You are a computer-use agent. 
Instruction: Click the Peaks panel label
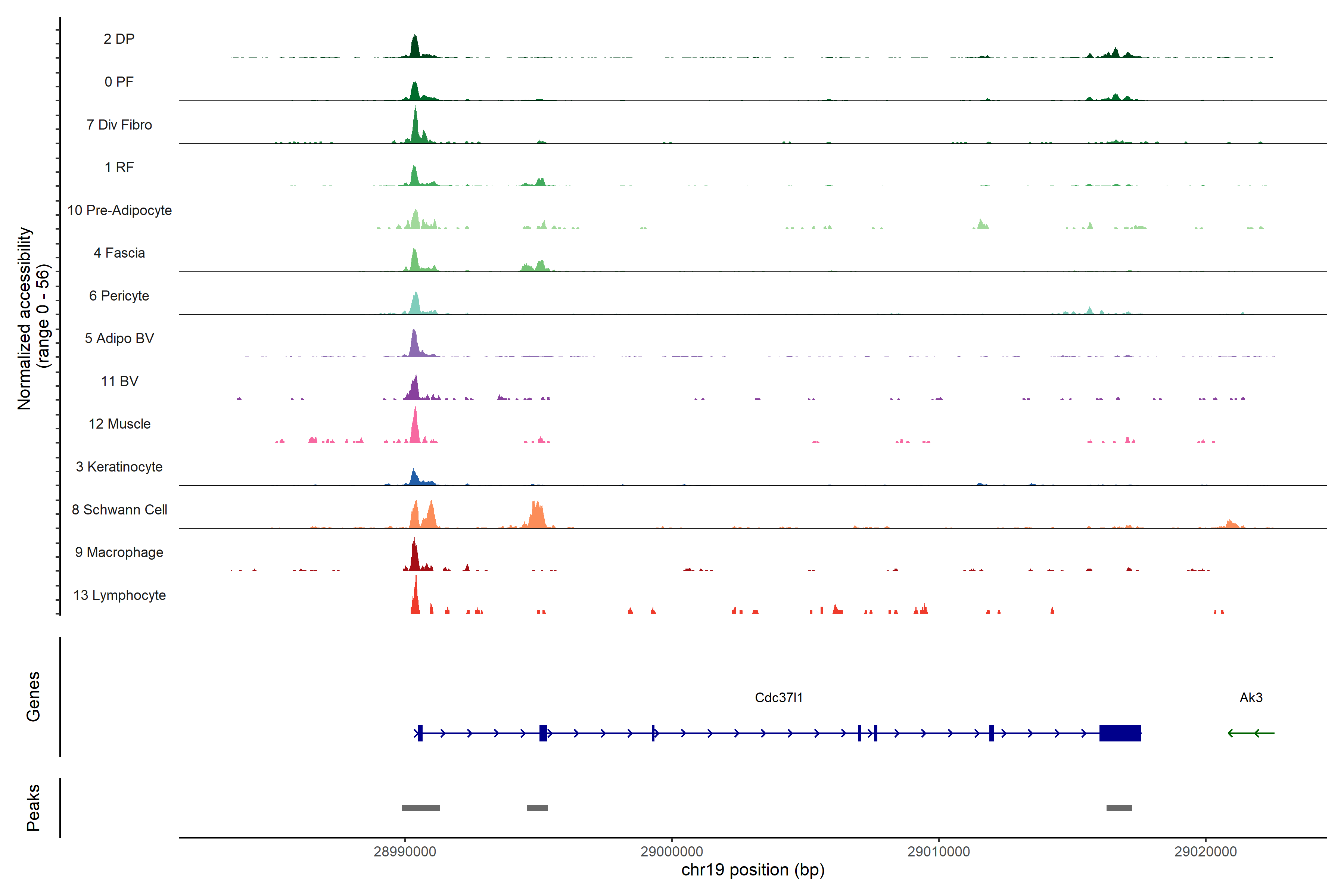33,808
